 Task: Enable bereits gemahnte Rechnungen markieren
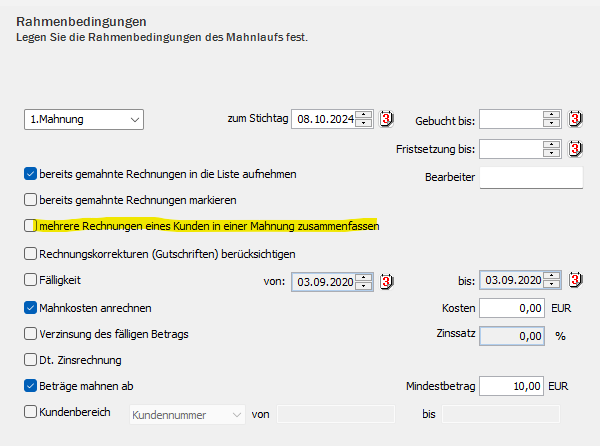tap(30, 199)
